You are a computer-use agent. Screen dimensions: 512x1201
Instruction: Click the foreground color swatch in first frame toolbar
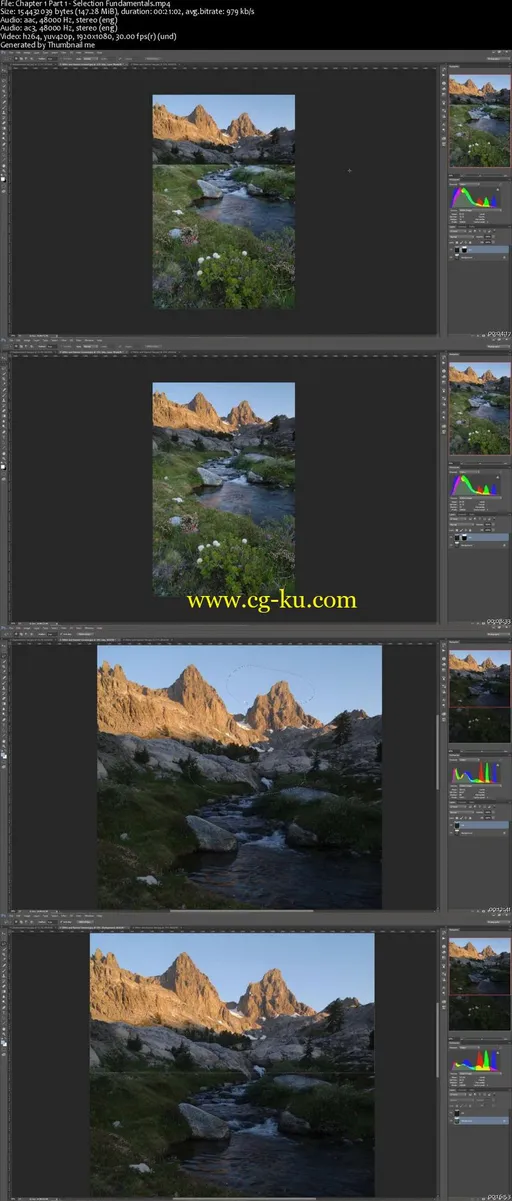[4, 178]
